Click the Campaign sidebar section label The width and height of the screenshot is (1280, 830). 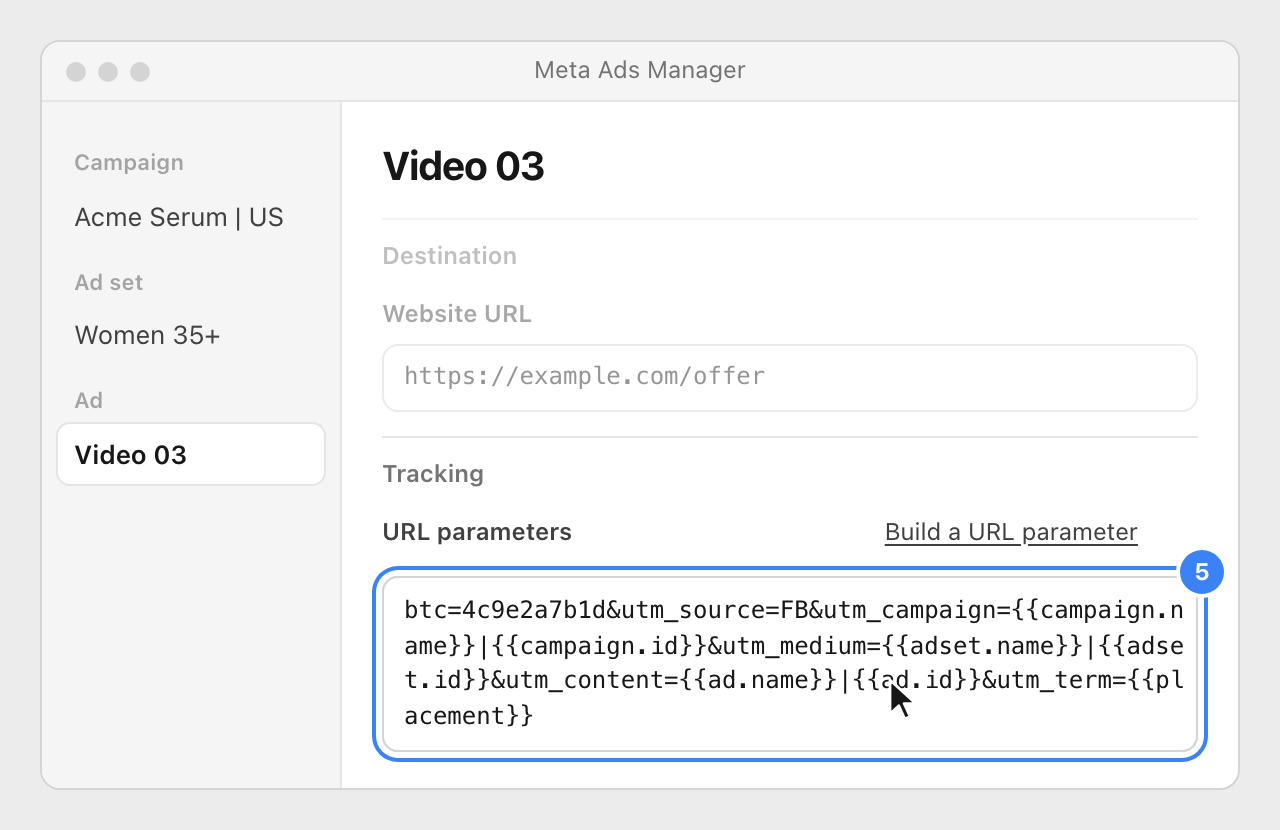129,163
